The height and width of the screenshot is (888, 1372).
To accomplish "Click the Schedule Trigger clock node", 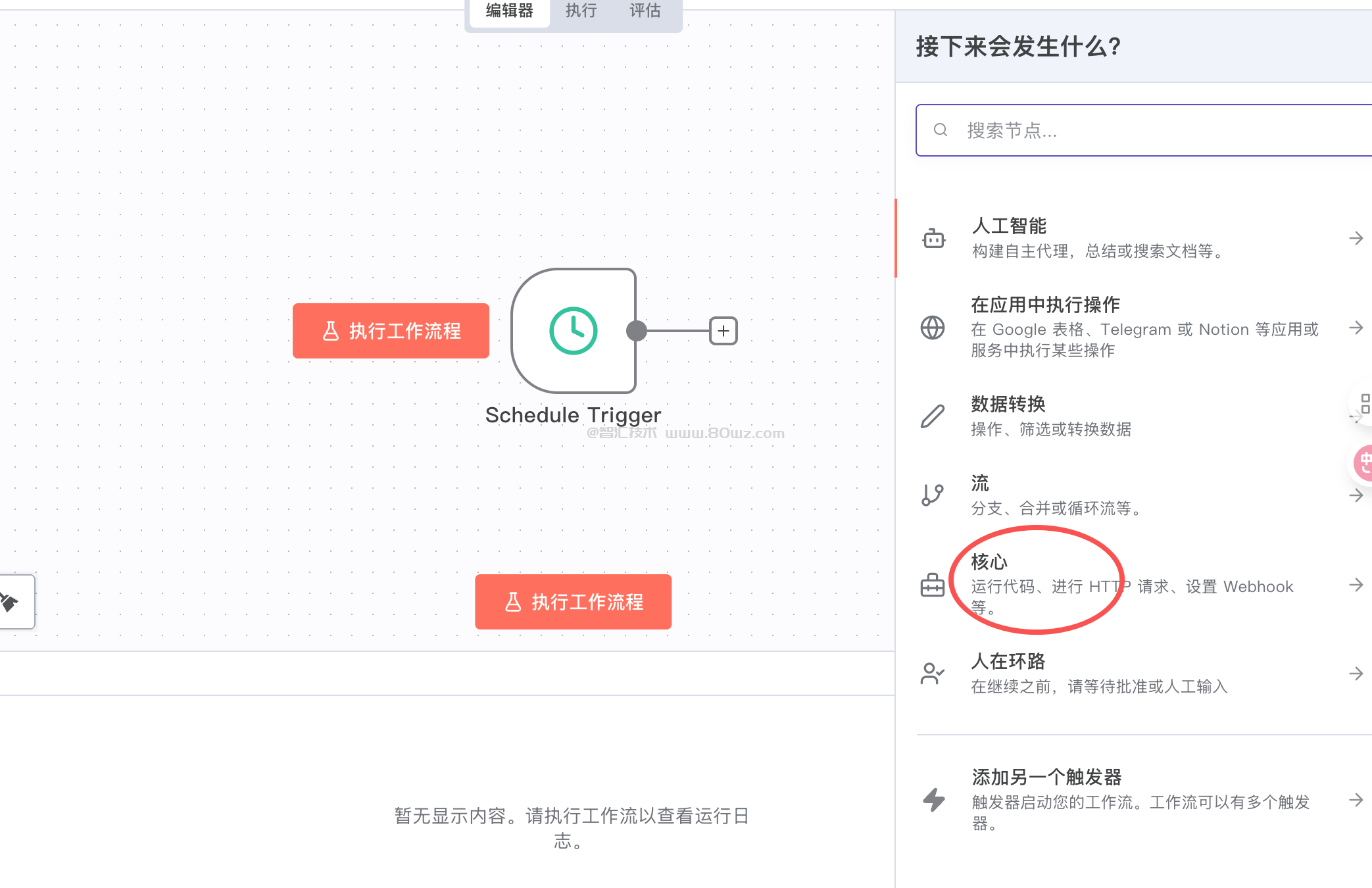I will [573, 330].
